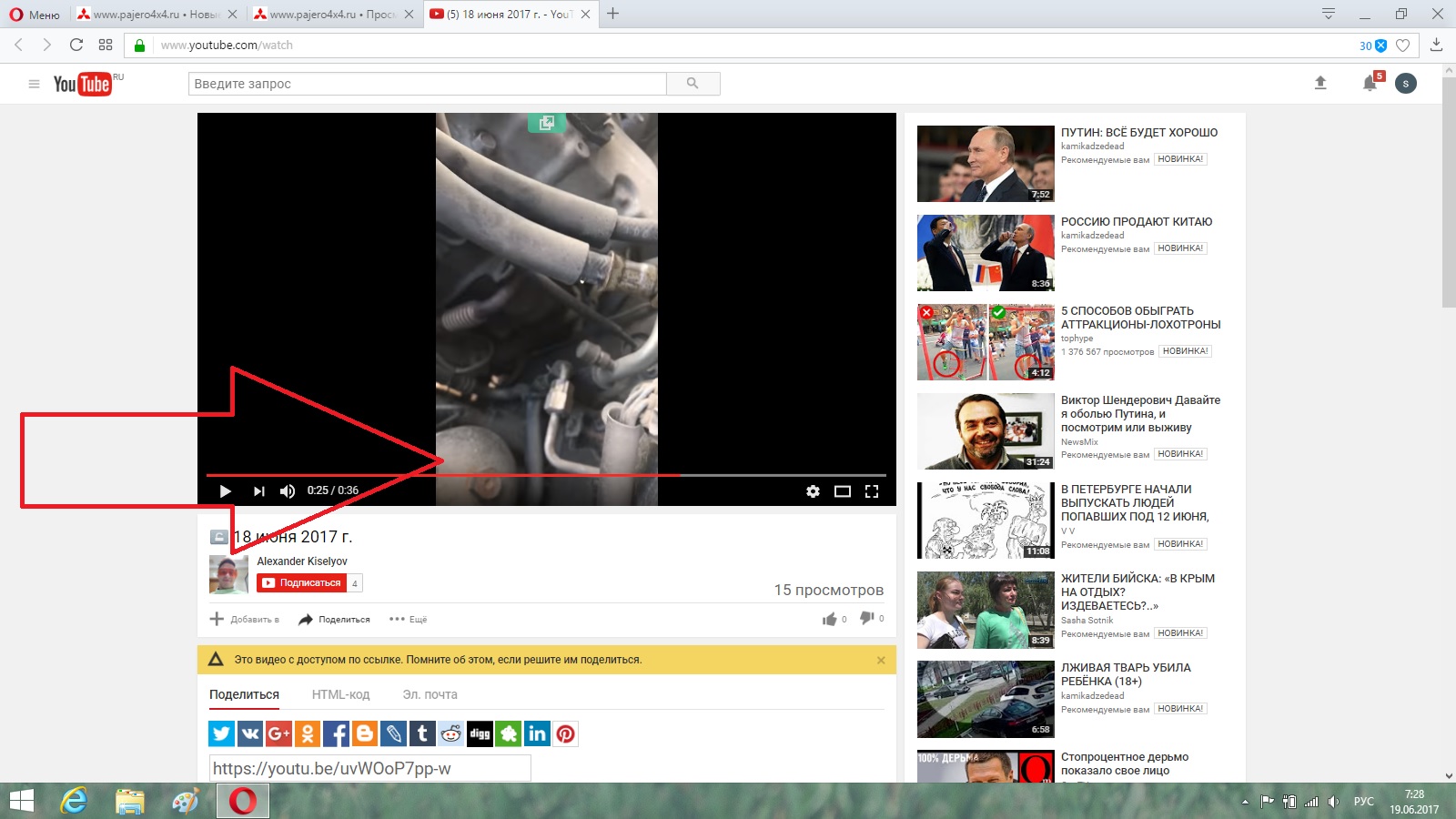
Task: Open a new browser tab
Action: pyautogui.click(x=613, y=14)
